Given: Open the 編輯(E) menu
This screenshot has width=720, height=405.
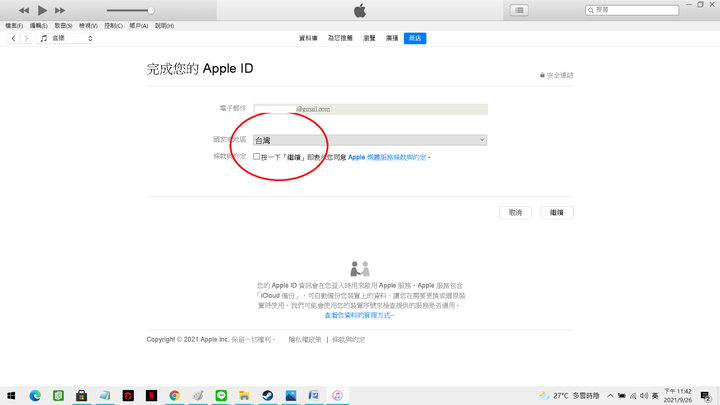Looking at the screenshot, I should point(39,26).
